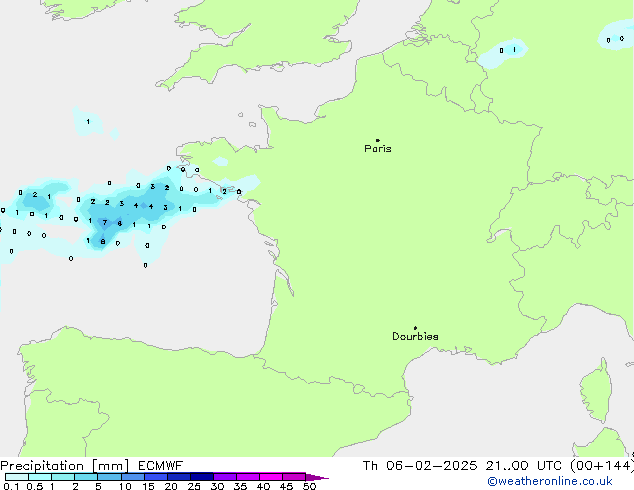634x490 pixels.
Task: Click the (00+144) forecast hour text
Action: coord(605,465)
